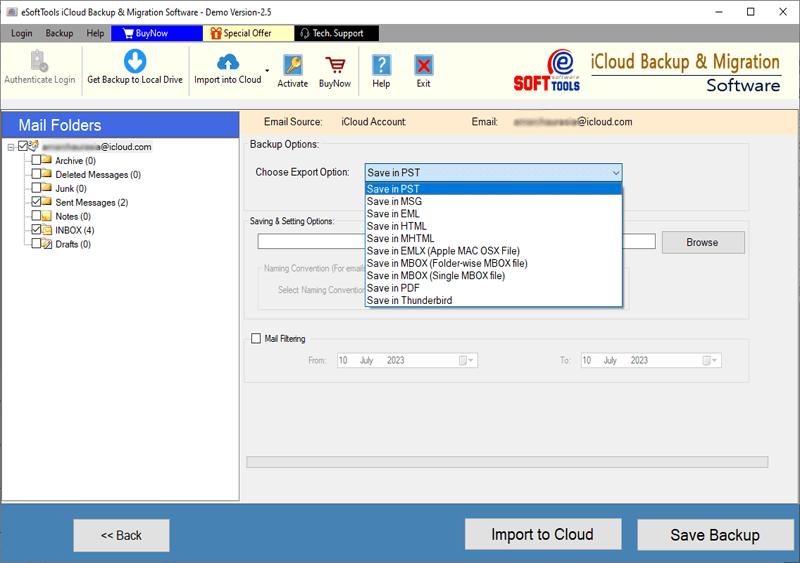Select Save in MHTML option
This screenshot has width=800, height=563.
(x=494, y=238)
